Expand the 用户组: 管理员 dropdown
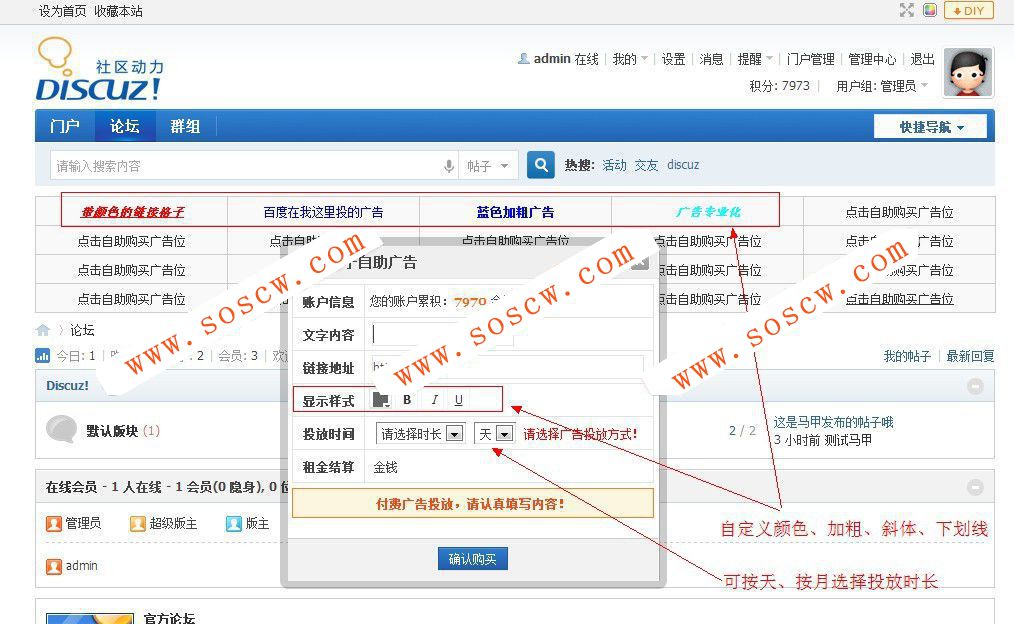 [x=881, y=86]
